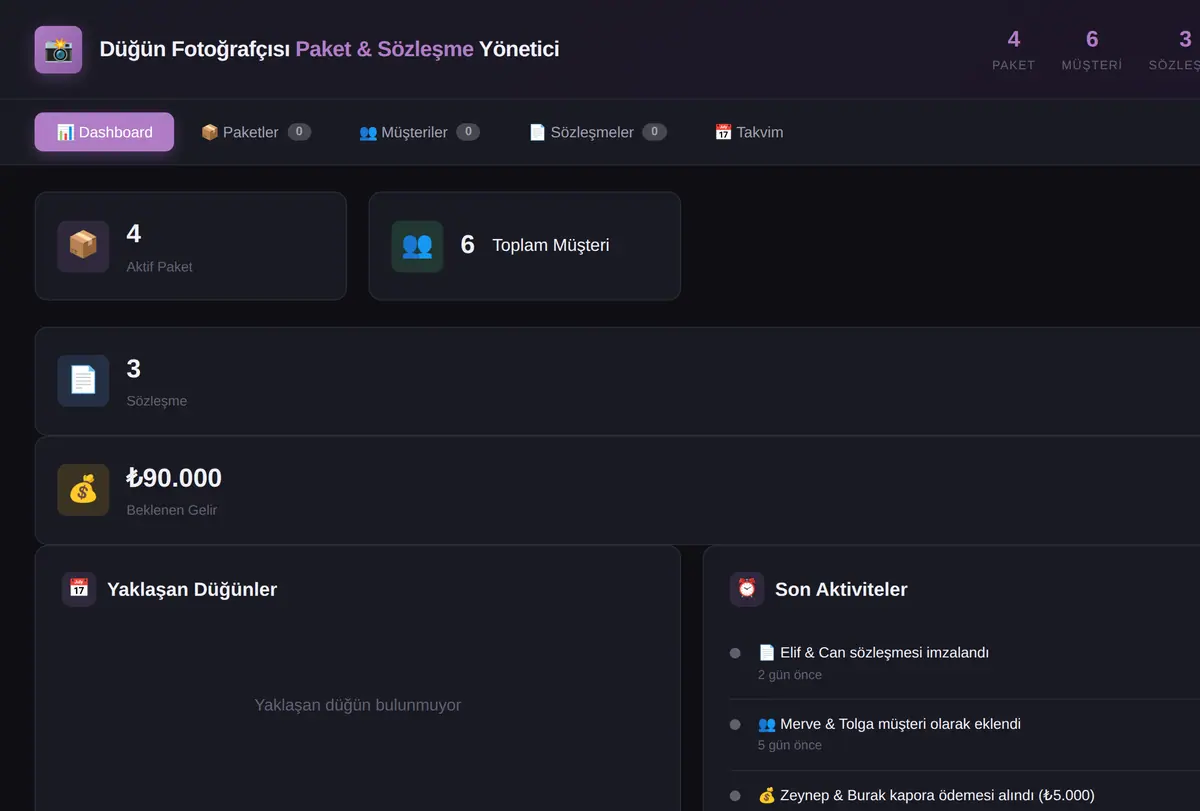The height and width of the screenshot is (811, 1200).
Task: Click the Son Aktiviteler heading
Action: (841, 589)
